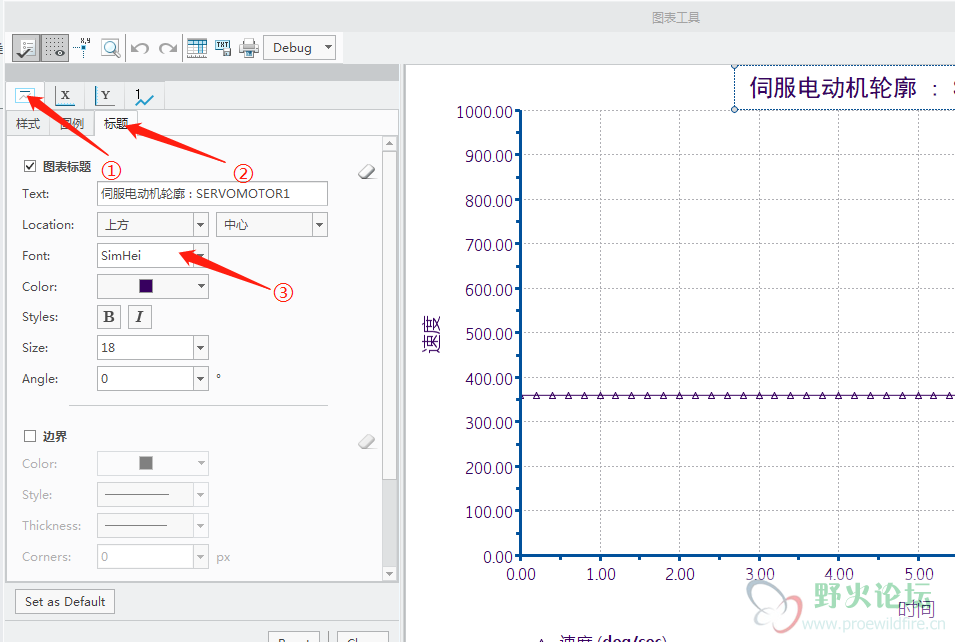Switch to the 样式 sub-tab
The width and height of the screenshot is (955, 642).
coord(28,124)
